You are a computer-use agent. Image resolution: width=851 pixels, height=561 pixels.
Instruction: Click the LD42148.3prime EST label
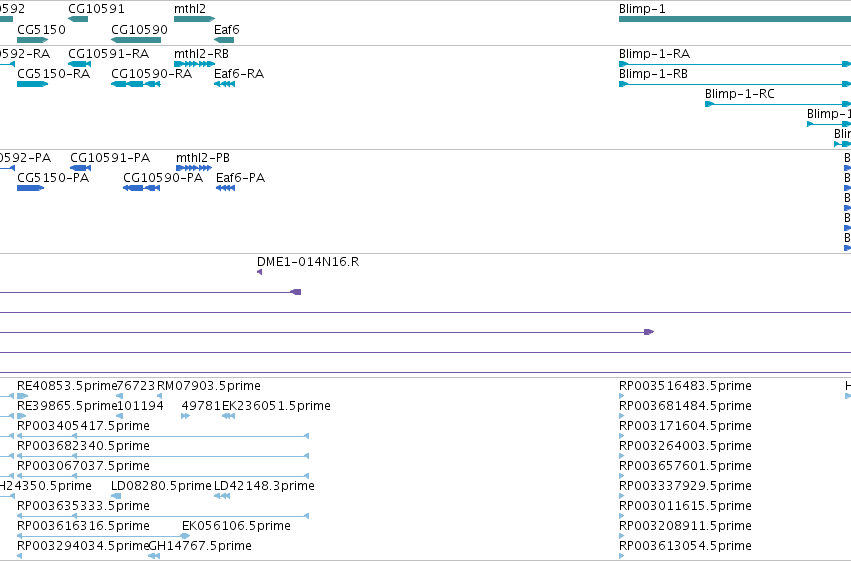point(264,486)
